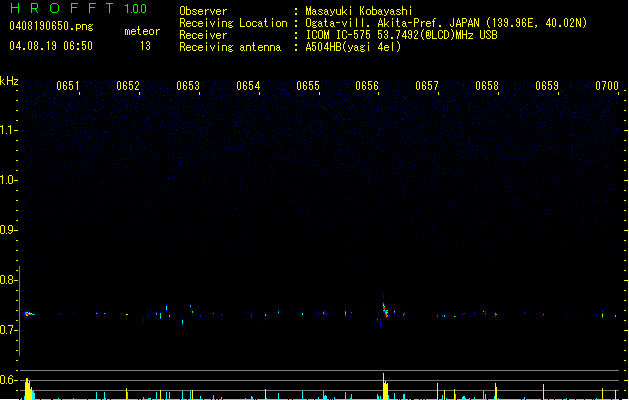Click the yellow intensity bars before 0651
This screenshot has width=629, height=400.
point(28,388)
